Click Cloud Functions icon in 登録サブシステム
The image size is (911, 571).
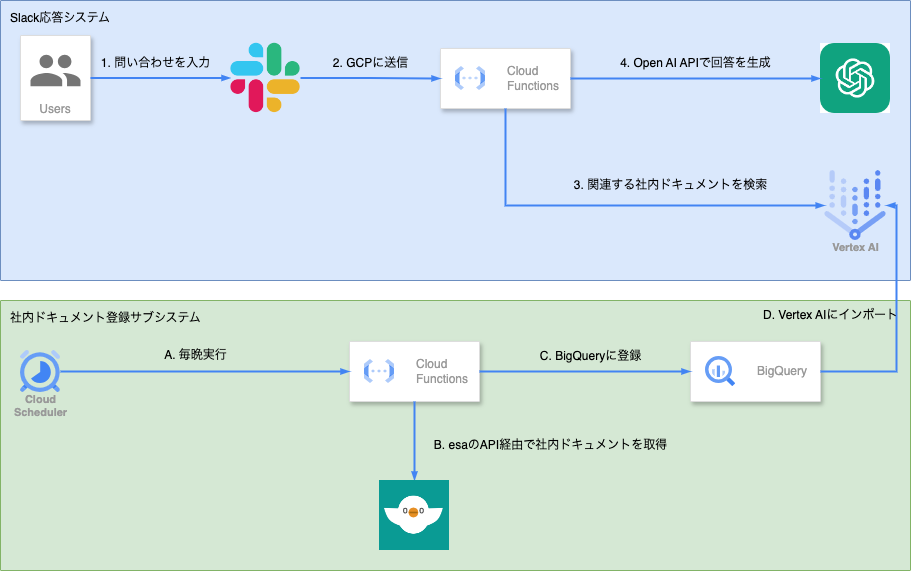click(379, 371)
